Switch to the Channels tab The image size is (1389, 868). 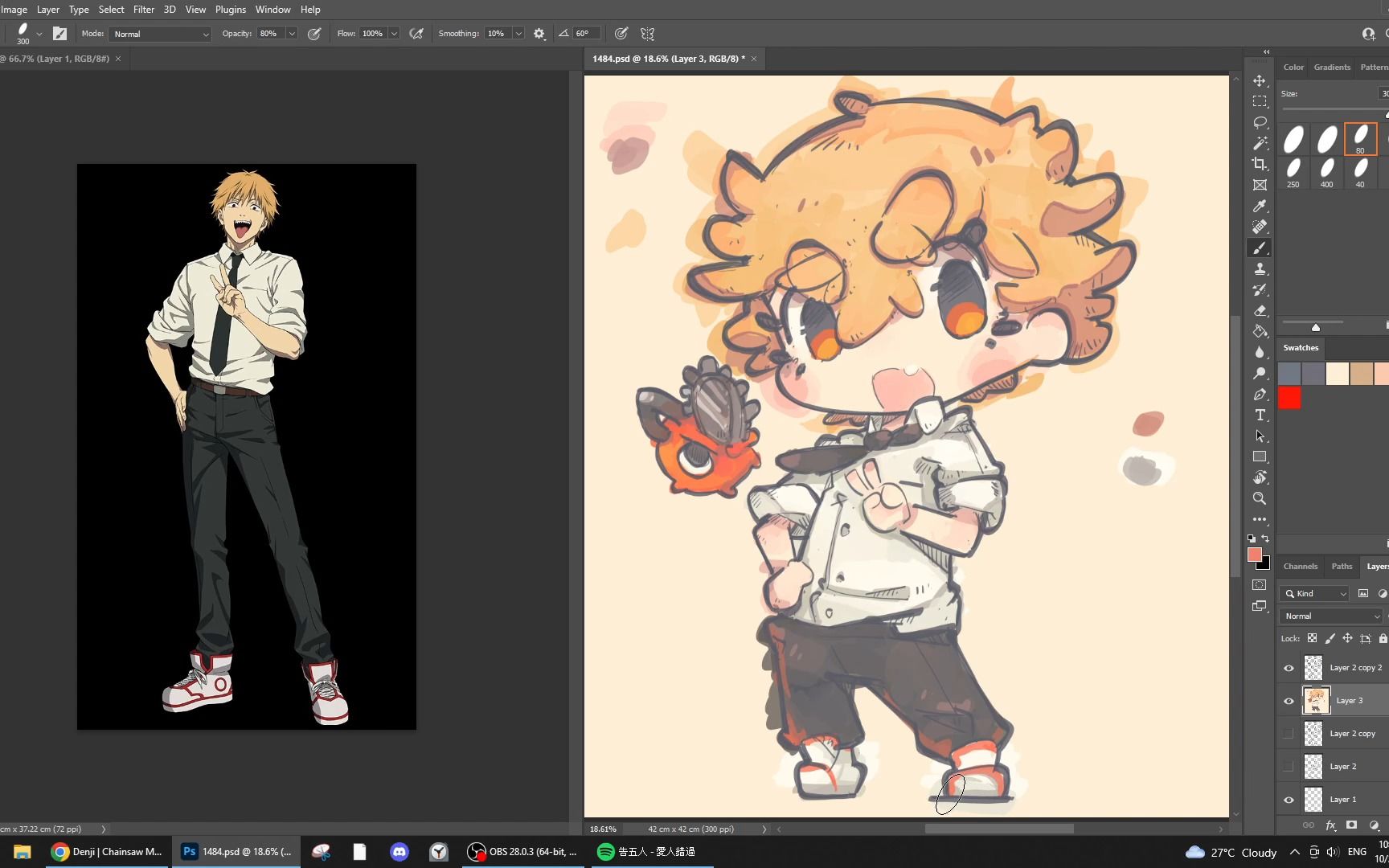pyautogui.click(x=1300, y=566)
